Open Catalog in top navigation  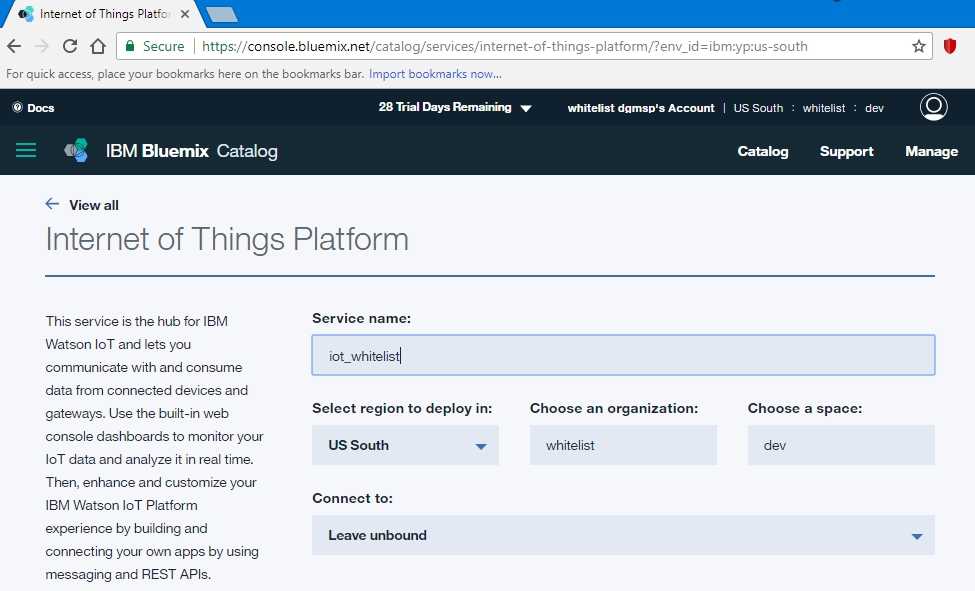click(x=762, y=151)
